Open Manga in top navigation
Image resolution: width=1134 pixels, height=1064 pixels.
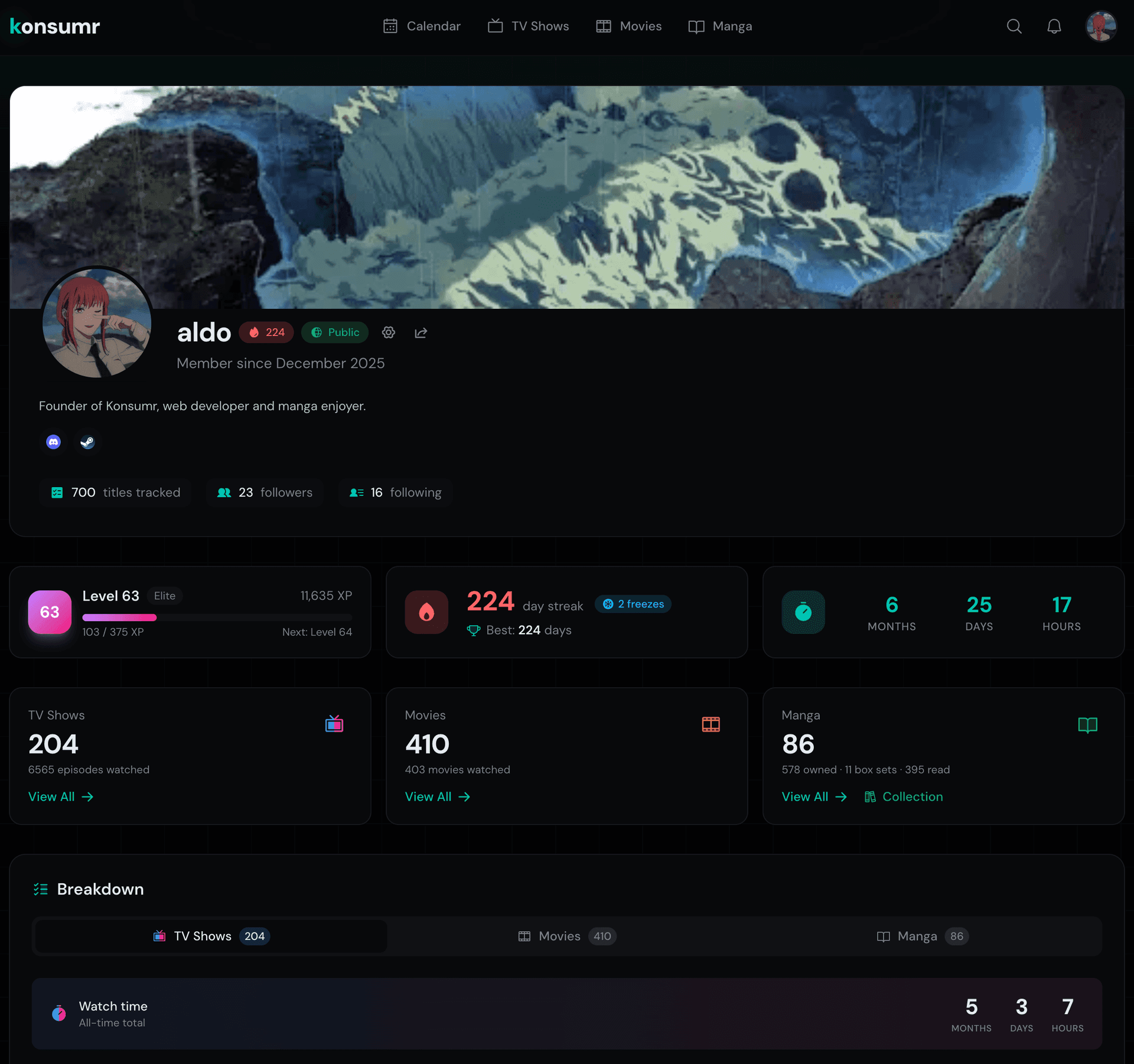(720, 26)
